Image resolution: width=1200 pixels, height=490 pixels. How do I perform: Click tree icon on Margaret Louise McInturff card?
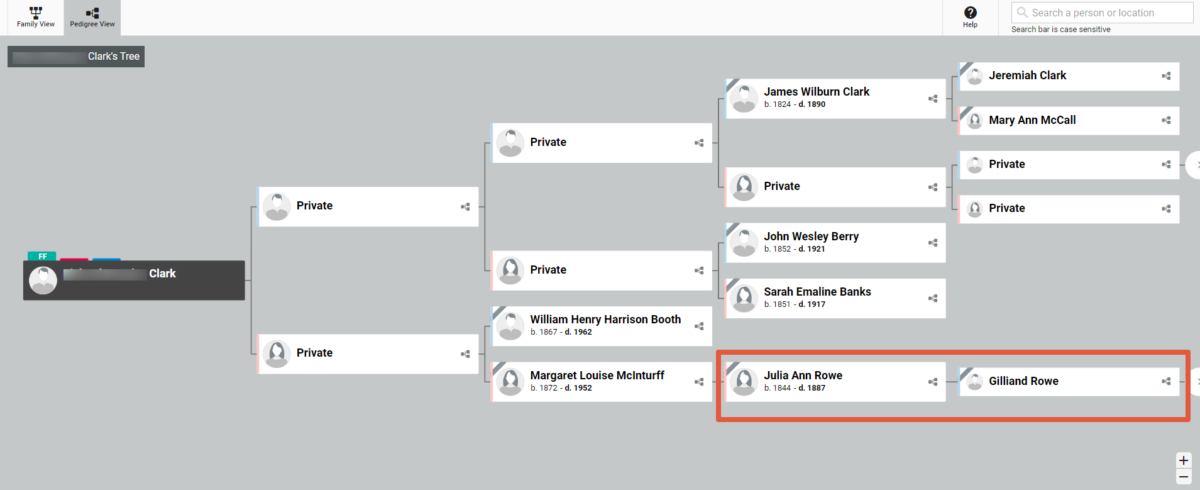[699, 381]
